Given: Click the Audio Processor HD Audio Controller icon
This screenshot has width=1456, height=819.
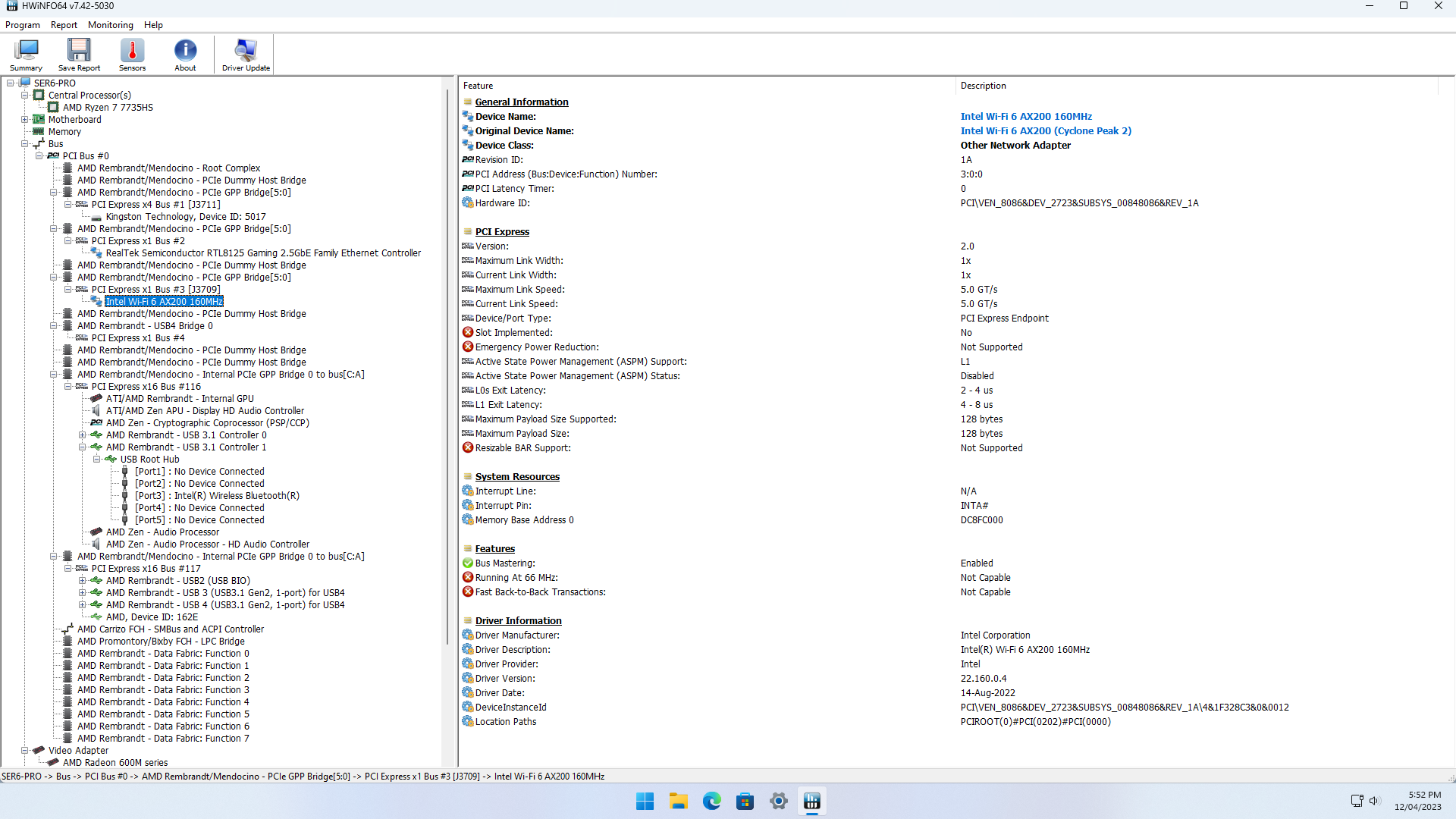Looking at the screenshot, I should pos(96,544).
